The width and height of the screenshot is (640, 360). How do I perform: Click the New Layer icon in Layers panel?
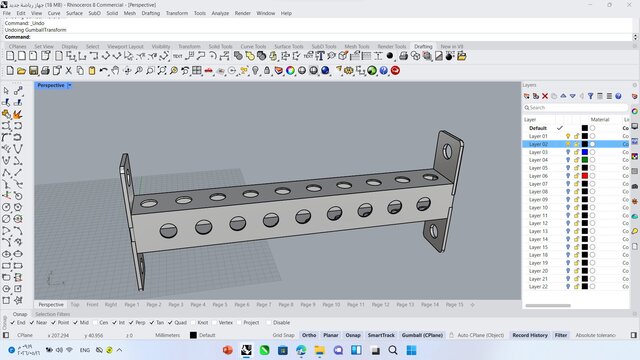(527, 96)
